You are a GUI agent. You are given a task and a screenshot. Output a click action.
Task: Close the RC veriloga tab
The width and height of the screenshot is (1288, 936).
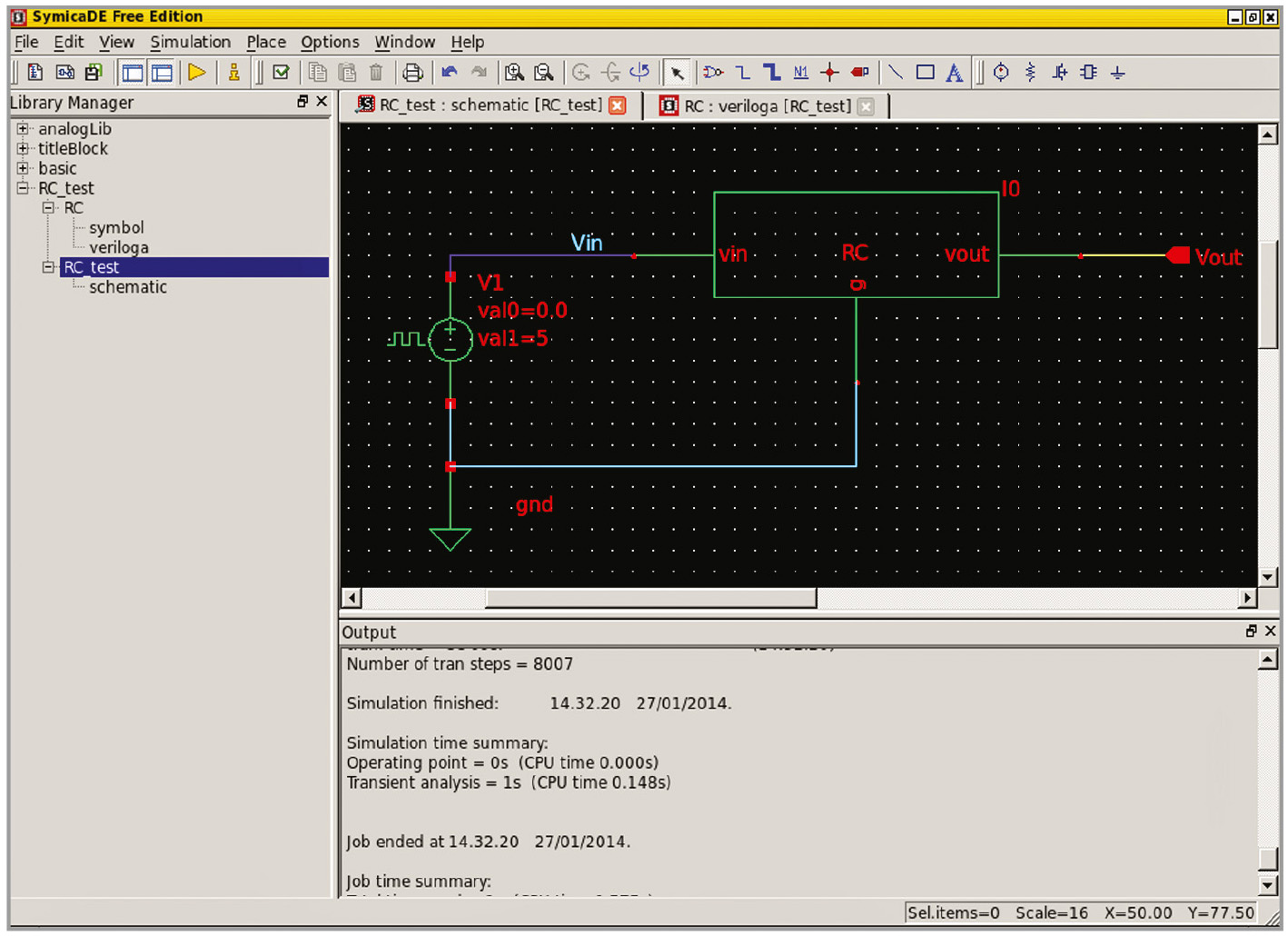(867, 106)
